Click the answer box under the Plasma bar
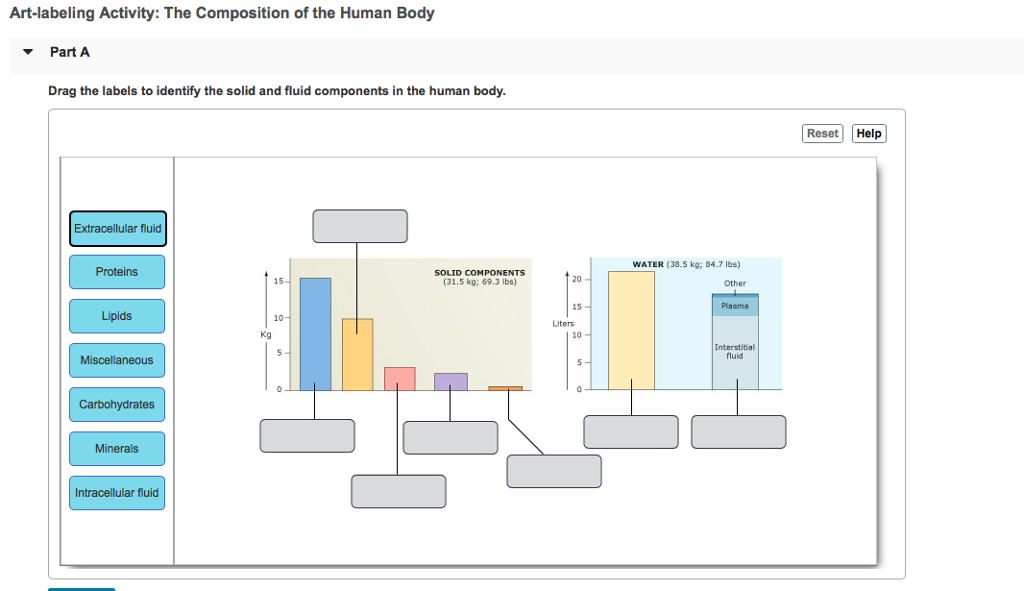This screenshot has width=1024, height=591. coord(739,431)
